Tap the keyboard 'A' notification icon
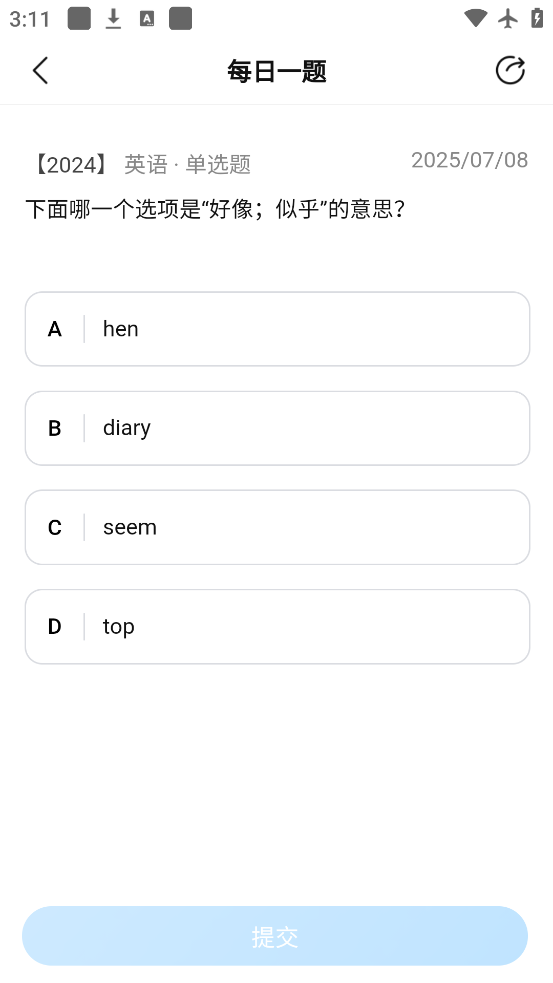This screenshot has width=553, height=983. coord(147,19)
